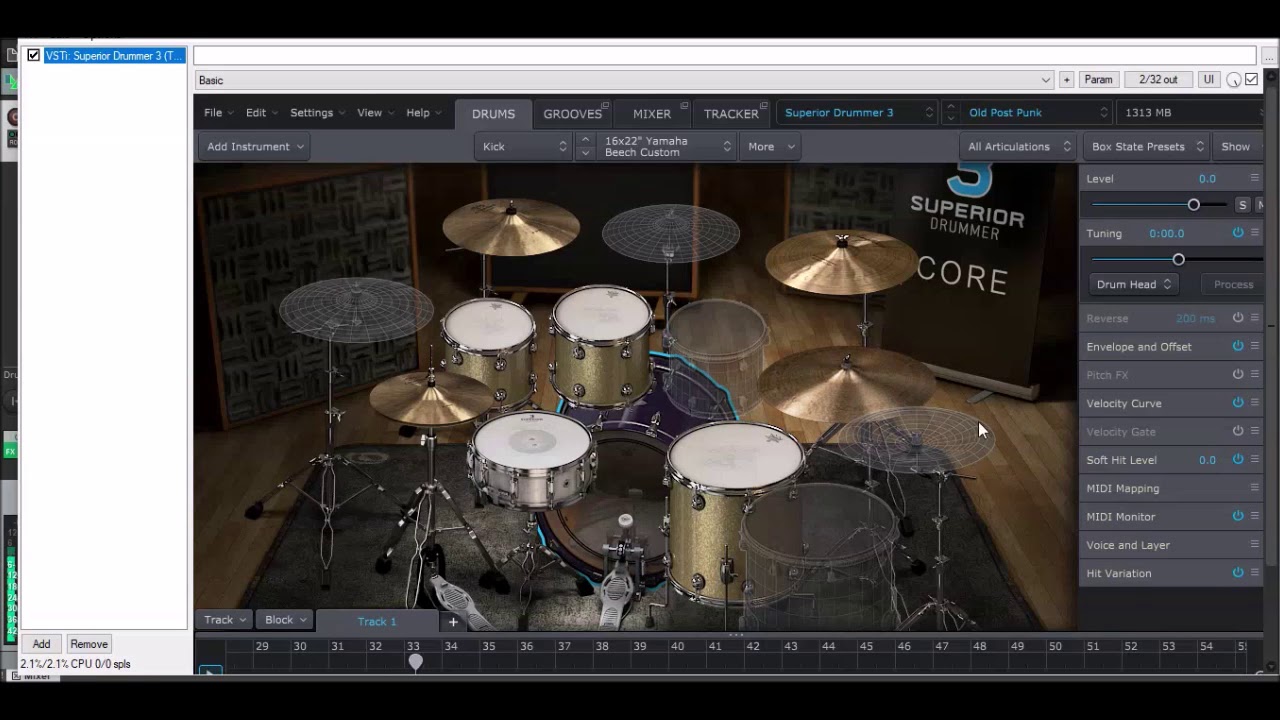1280x720 pixels.
Task: Toggle Envelope and Offset power button
Action: click(x=1238, y=346)
